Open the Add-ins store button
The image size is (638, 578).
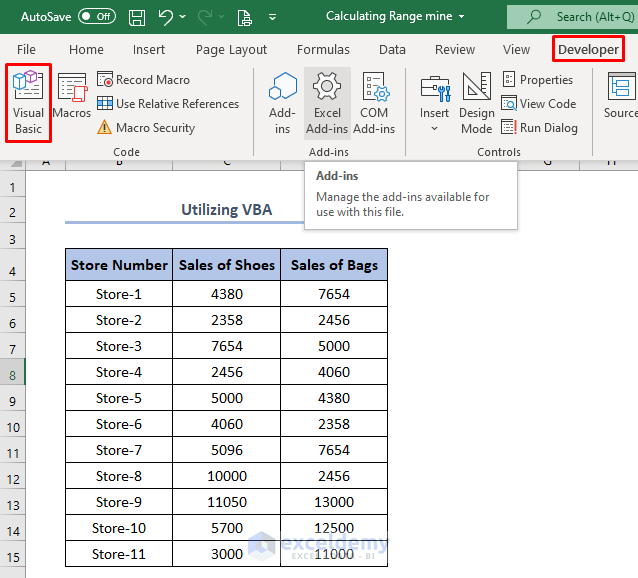tap(282, 103)
